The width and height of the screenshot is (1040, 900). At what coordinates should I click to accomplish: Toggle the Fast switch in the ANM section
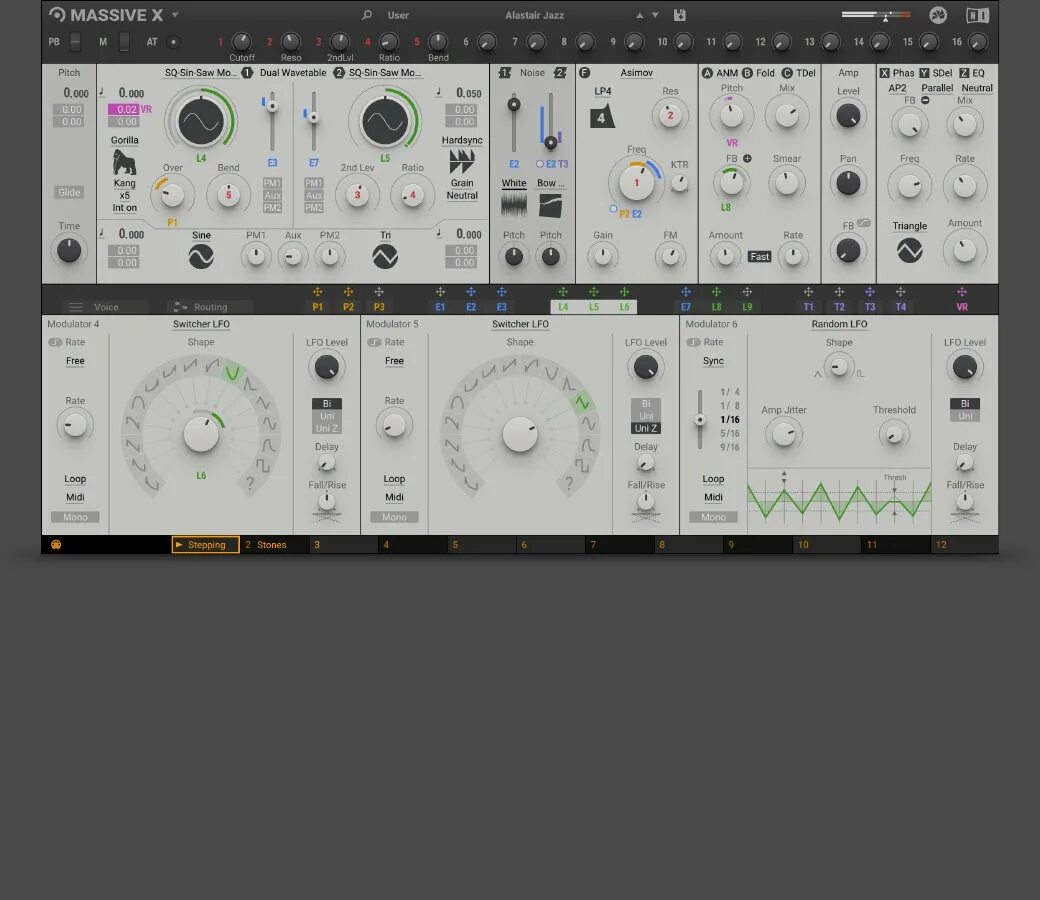coord(759,257)
